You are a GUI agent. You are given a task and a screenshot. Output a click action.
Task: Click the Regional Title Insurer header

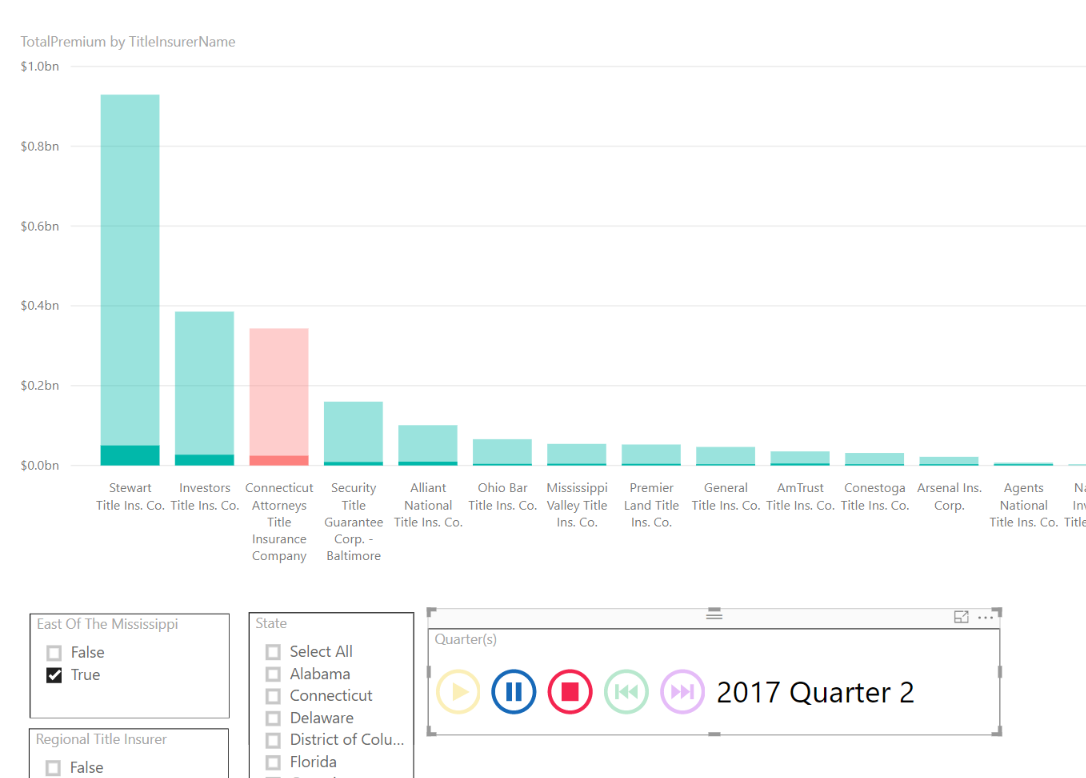[101, 739]
